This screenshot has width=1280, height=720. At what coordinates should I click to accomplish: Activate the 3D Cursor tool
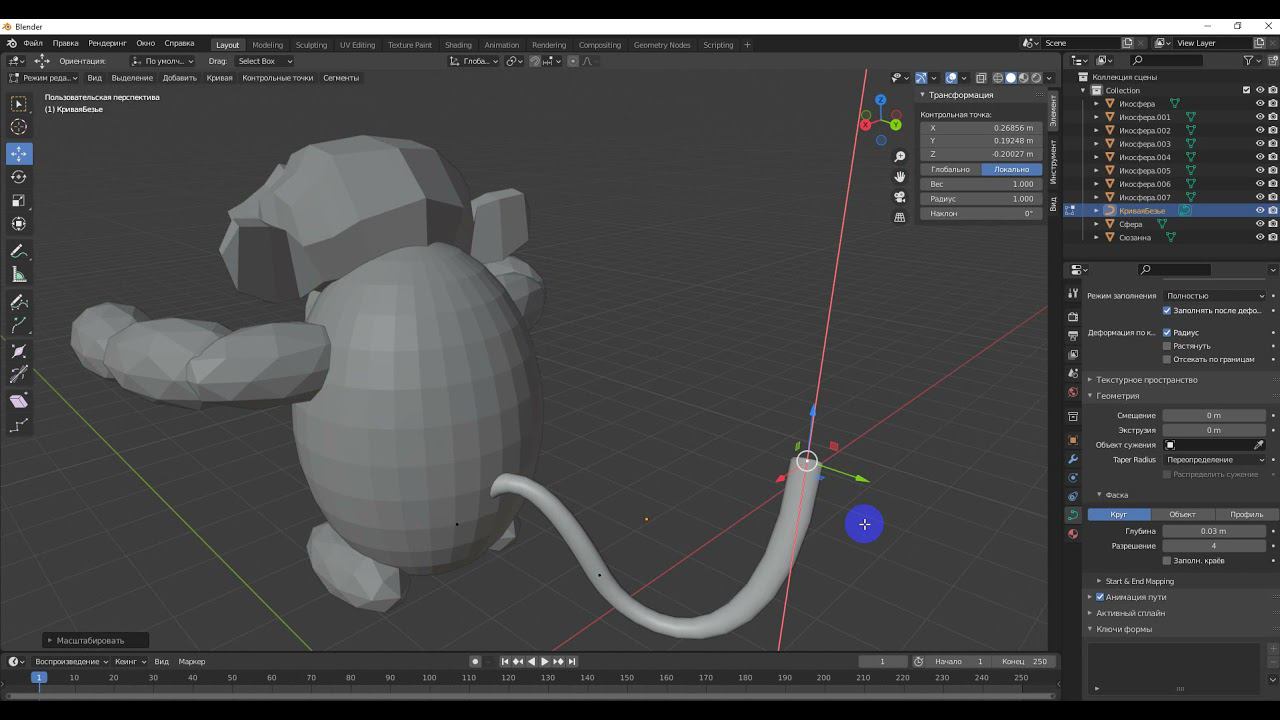(x=19, y=127)
